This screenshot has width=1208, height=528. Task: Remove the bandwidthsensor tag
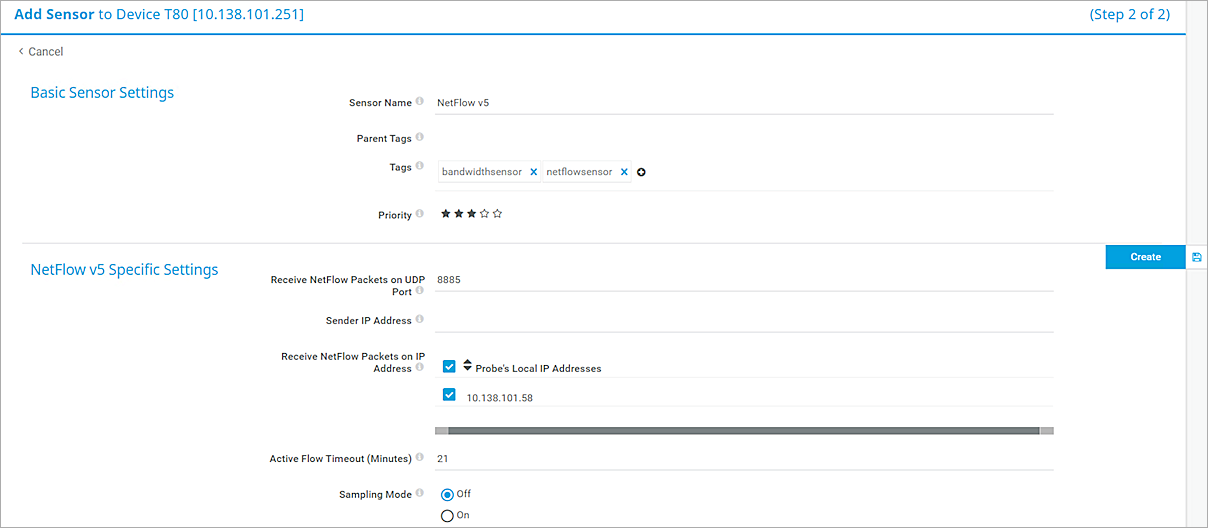click(534, 172)
